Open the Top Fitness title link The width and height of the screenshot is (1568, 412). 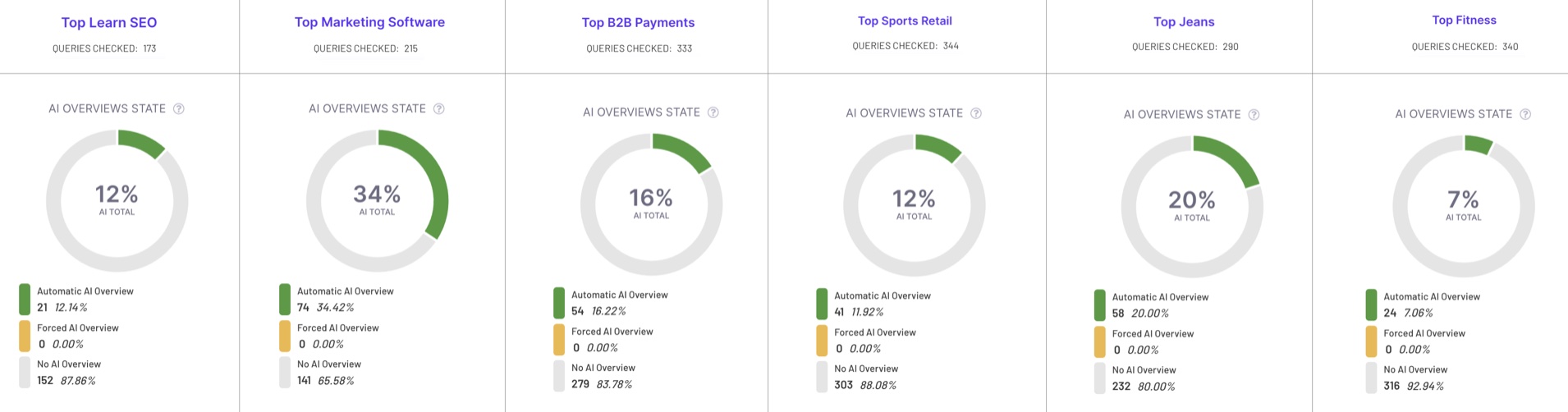(1464, 21)
